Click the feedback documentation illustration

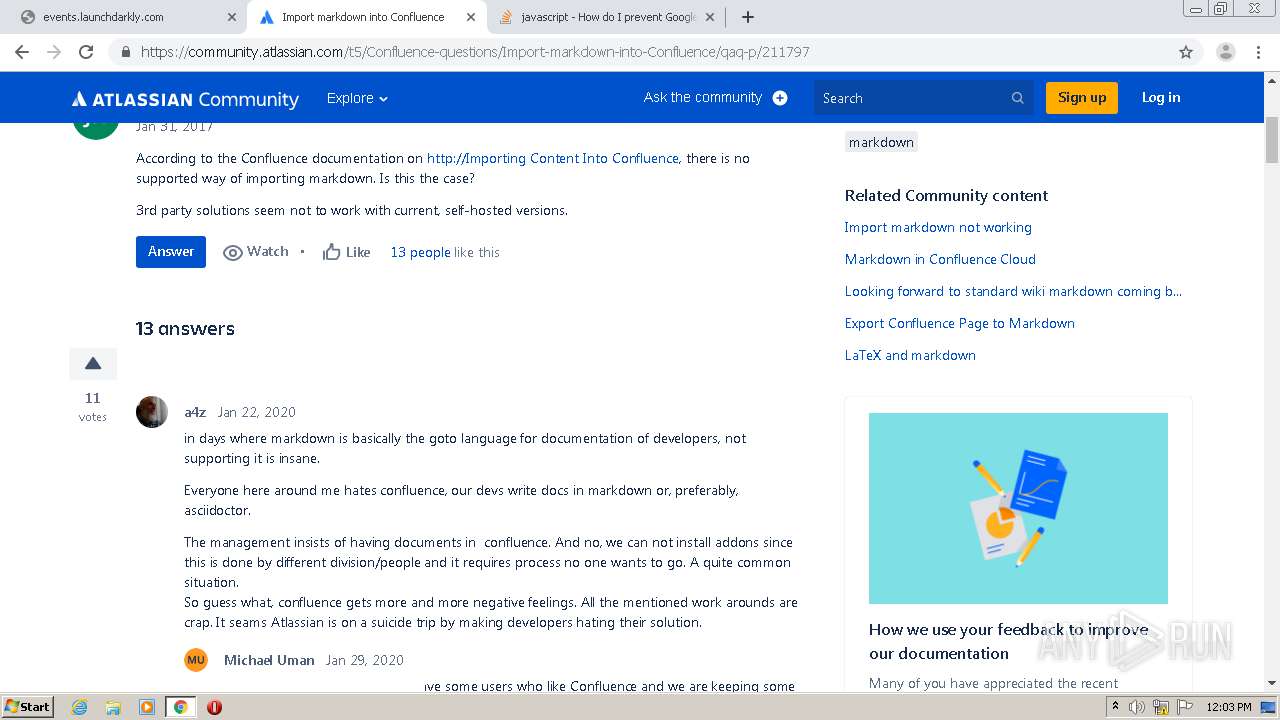coord(1018,508)
